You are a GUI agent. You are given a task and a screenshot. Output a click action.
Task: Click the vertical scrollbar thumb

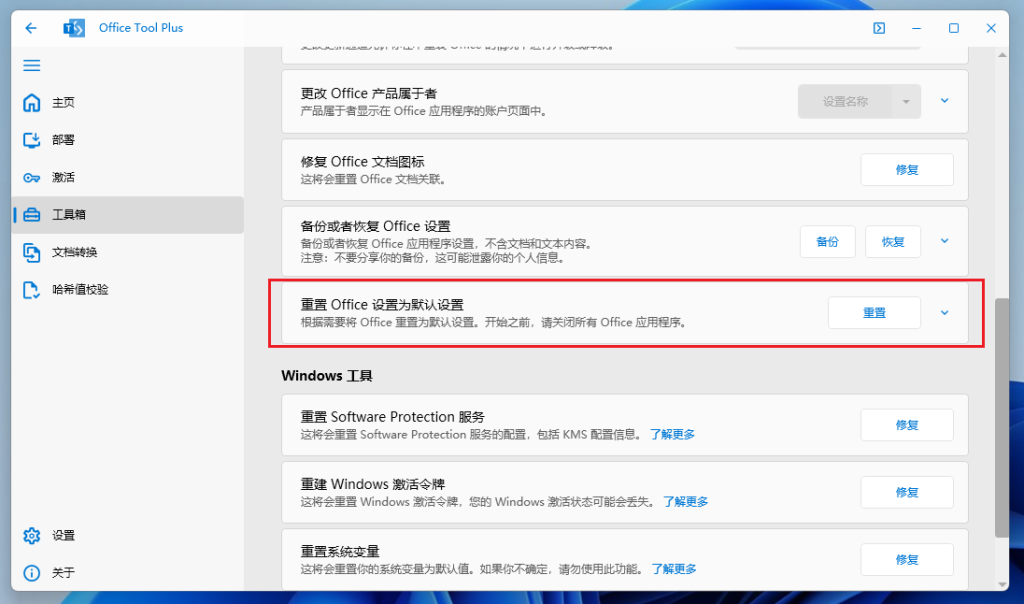pos(1002,418)
